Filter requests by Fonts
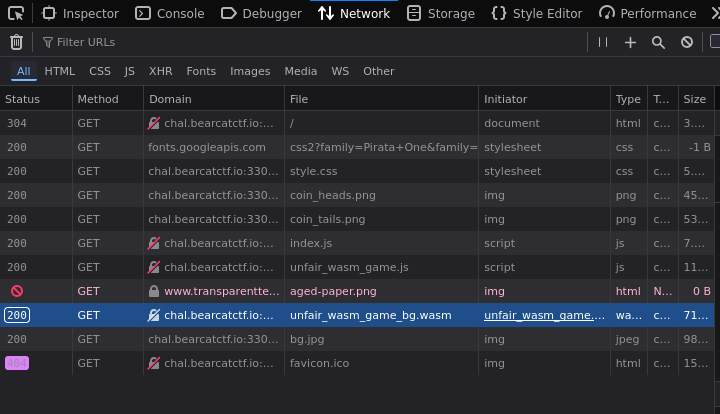720x414 pixels. [x=201, y=71]
